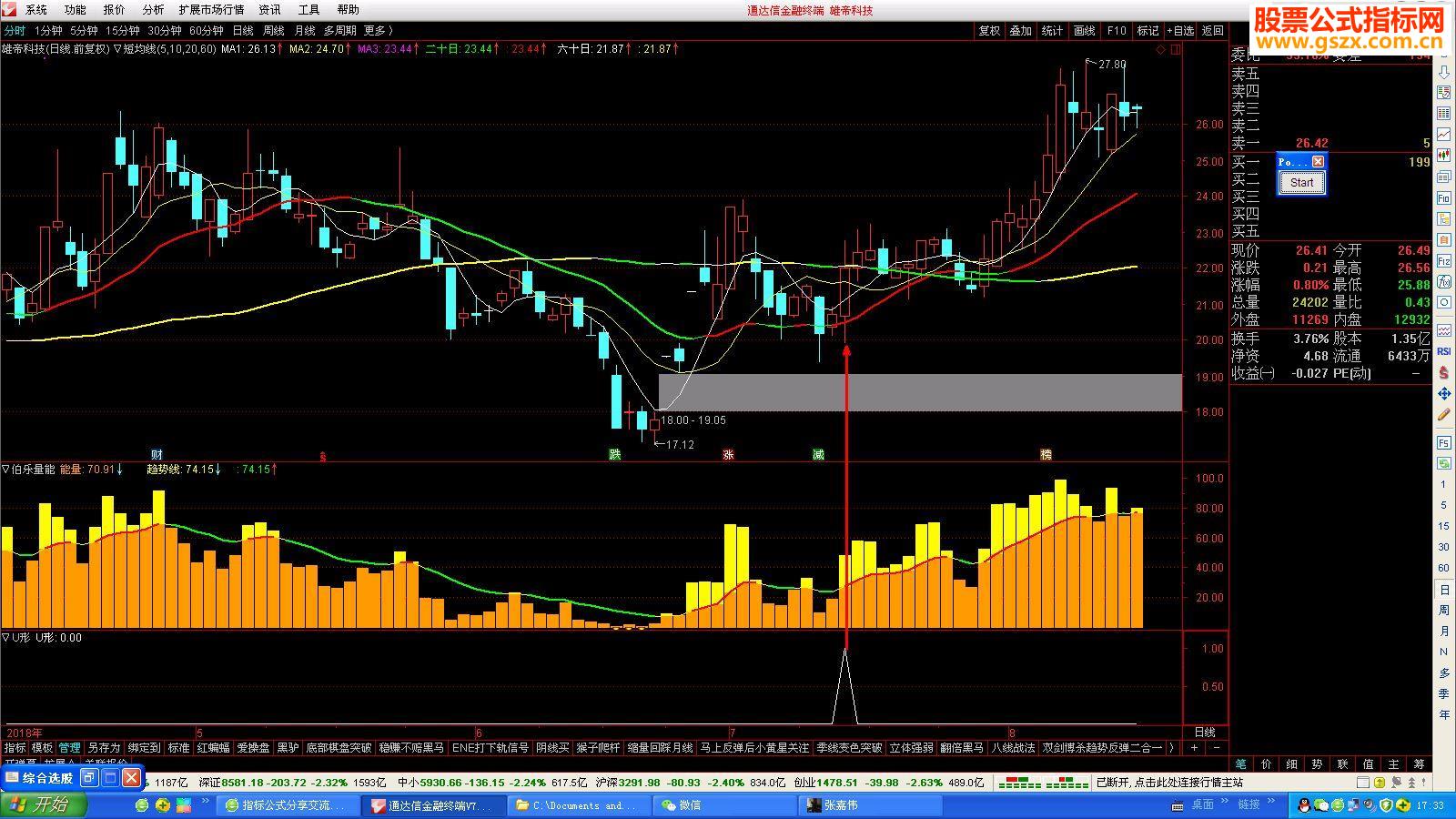Select the 底部棋盘突破 indicator tab

[339, 747]
